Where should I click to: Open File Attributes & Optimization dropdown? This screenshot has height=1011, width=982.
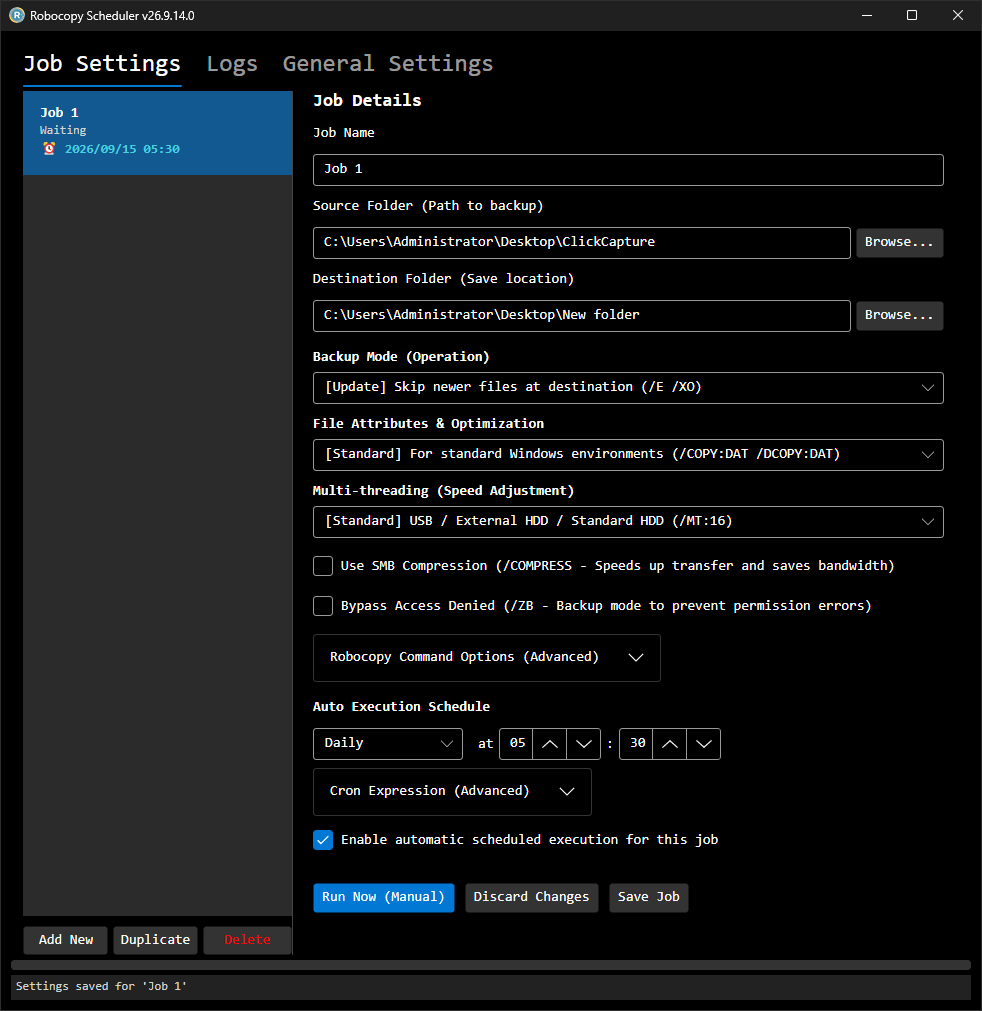click(x=628, y=455)
